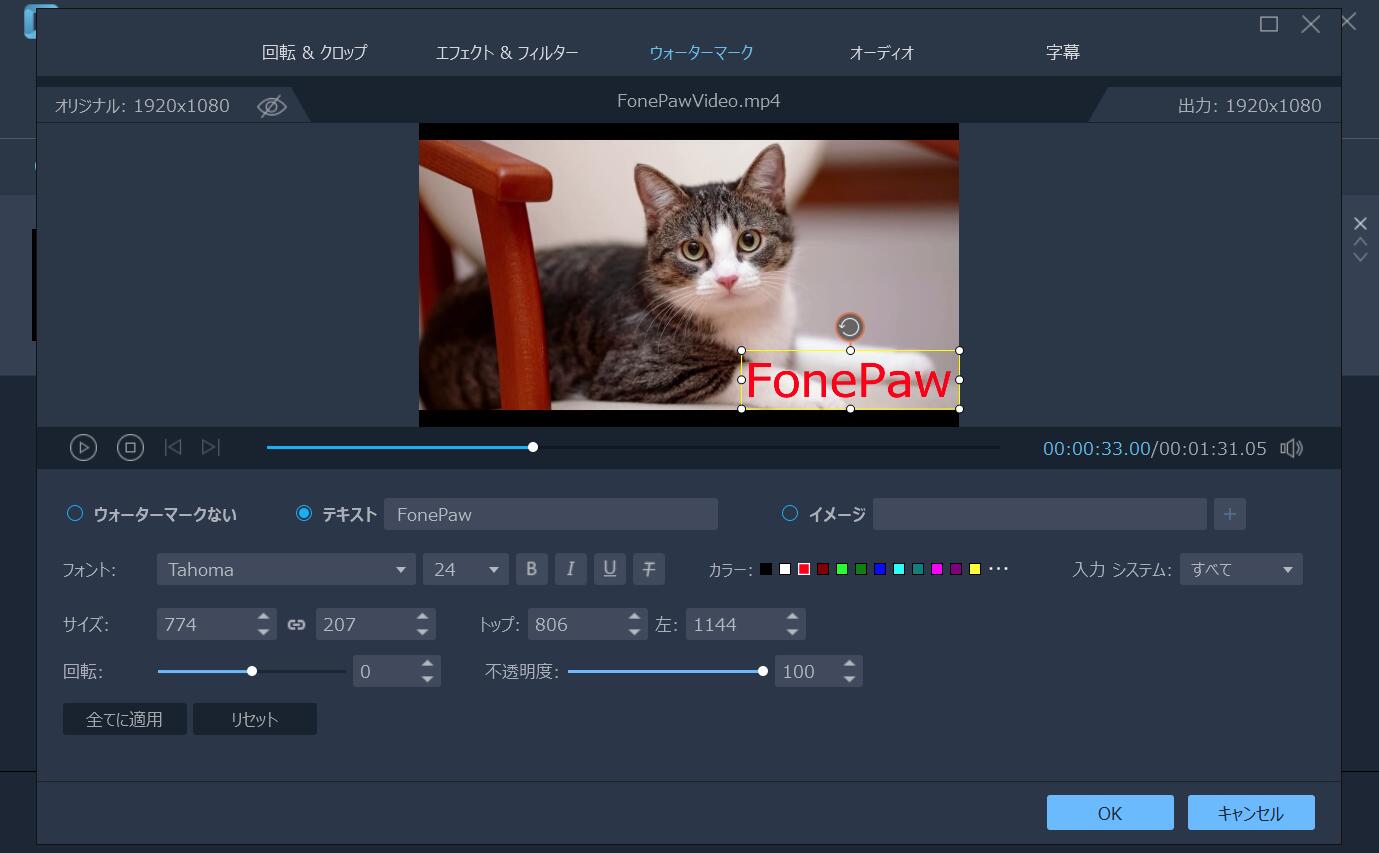Jump to next frame
Image resolution: width=1379 pixels, height=853 pixels.
click(211, 447)
